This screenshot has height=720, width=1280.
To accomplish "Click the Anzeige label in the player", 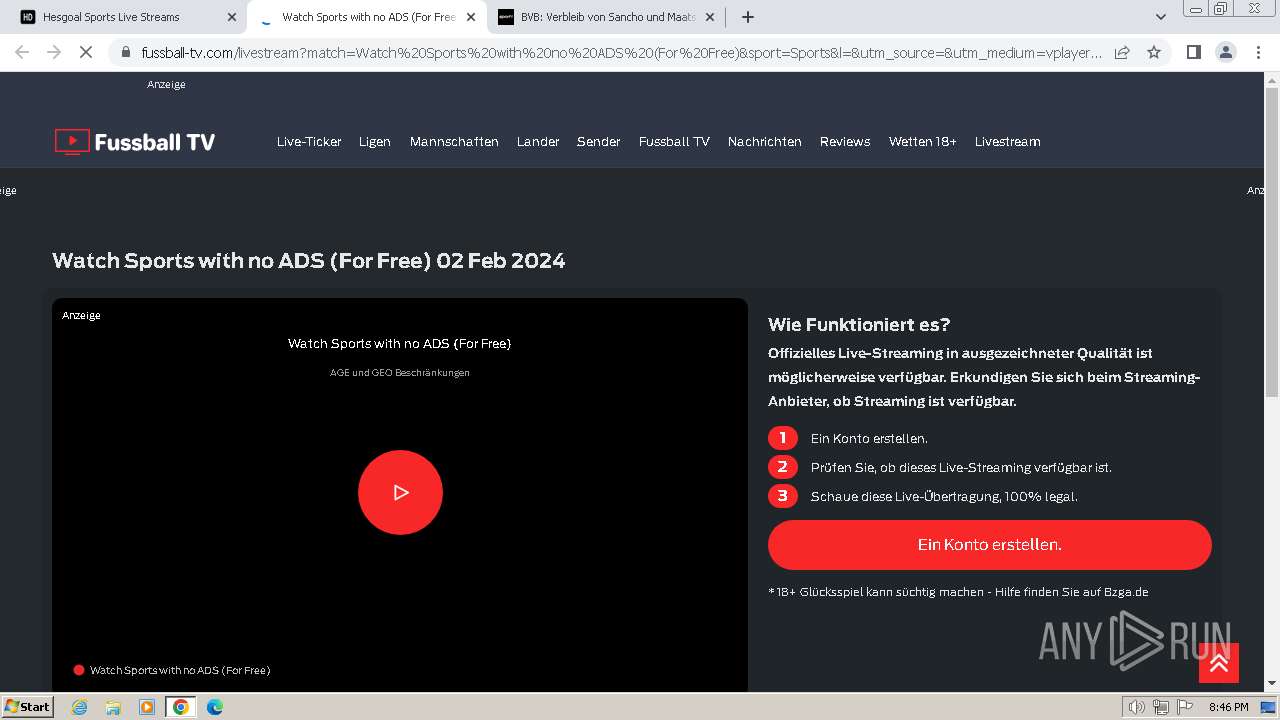I will (81, 315).
